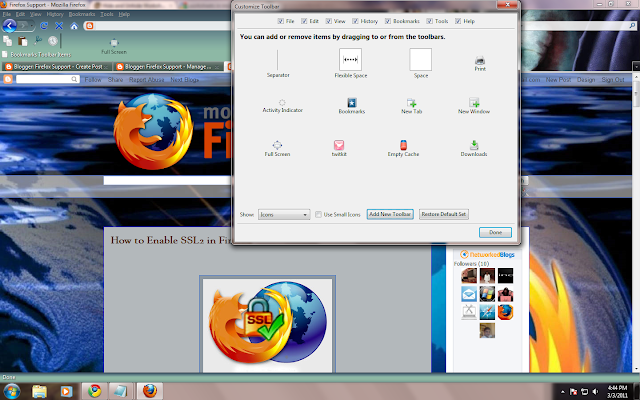Click the Blogger navbar search field
The height and width of the screenshot is (400, 640).
(x=47, y=79)
